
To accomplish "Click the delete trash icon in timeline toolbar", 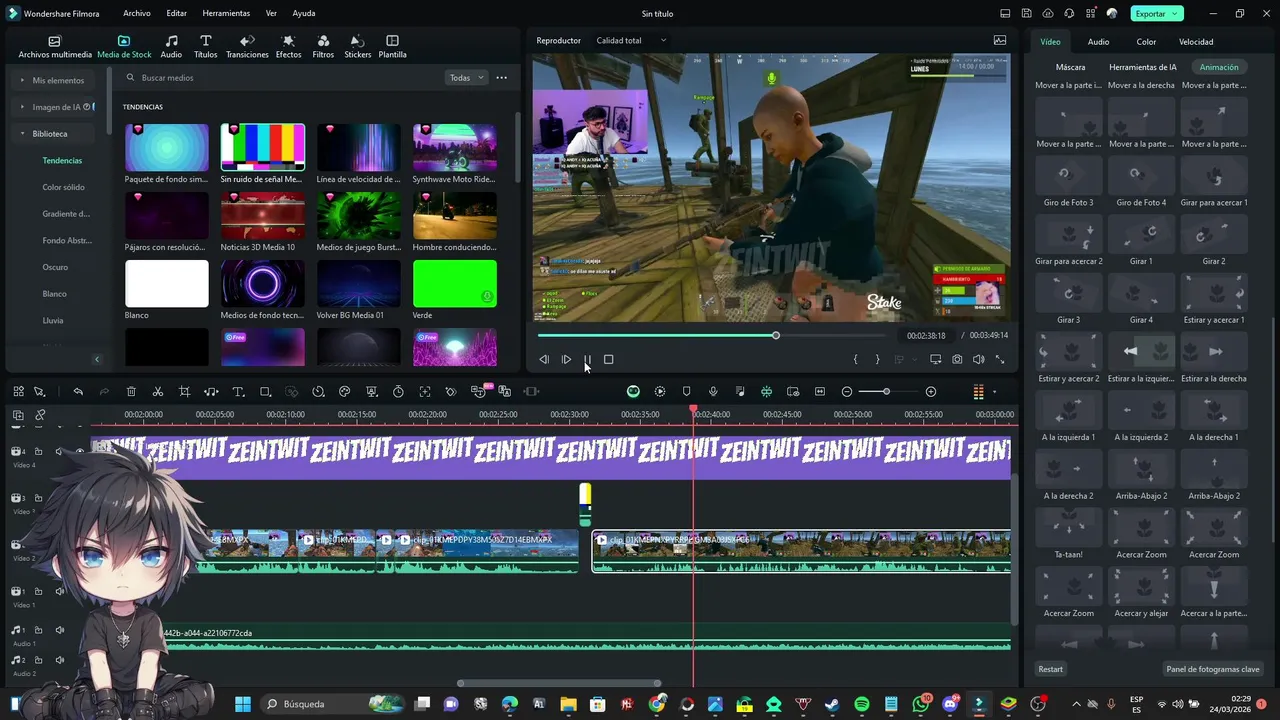I will coord(131,392).
